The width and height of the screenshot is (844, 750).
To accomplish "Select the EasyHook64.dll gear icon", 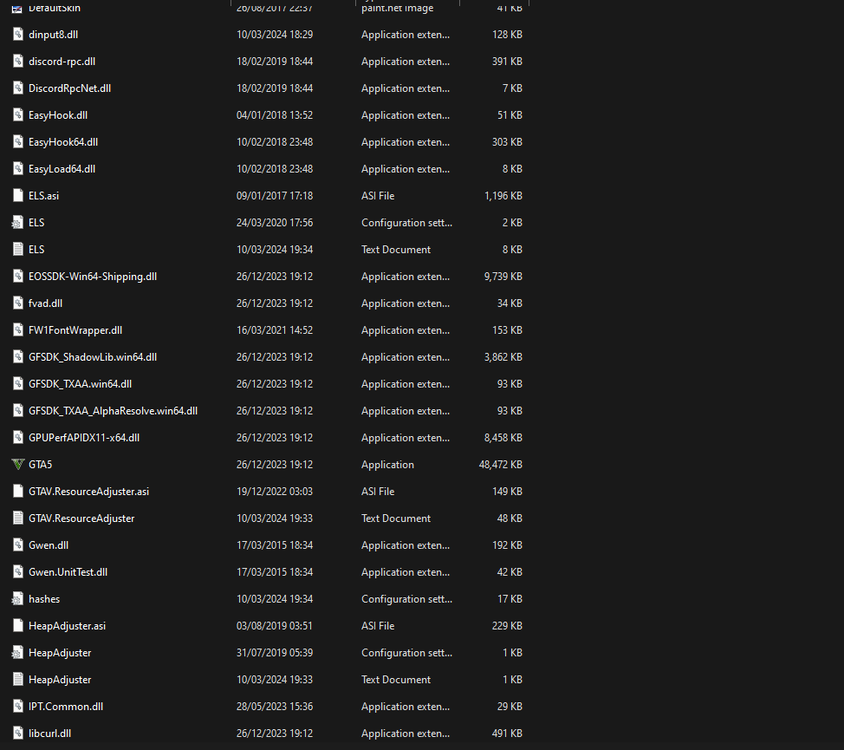I will click(17, 141).
